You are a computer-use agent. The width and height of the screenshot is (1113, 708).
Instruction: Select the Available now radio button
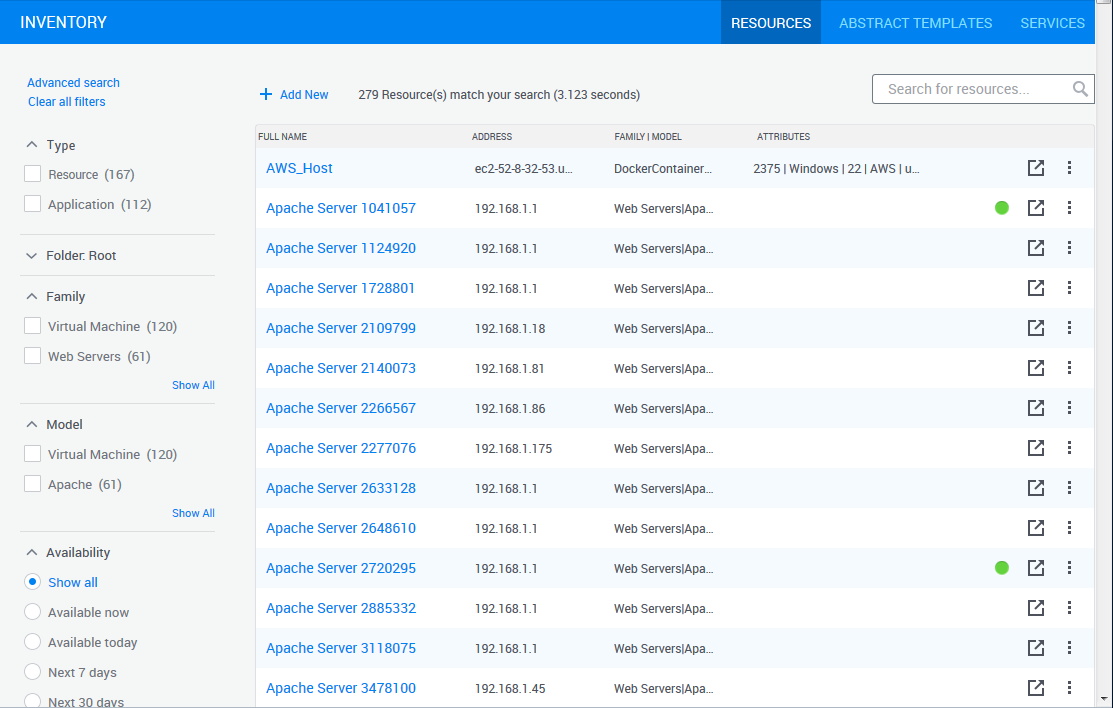tap(32, 613)
